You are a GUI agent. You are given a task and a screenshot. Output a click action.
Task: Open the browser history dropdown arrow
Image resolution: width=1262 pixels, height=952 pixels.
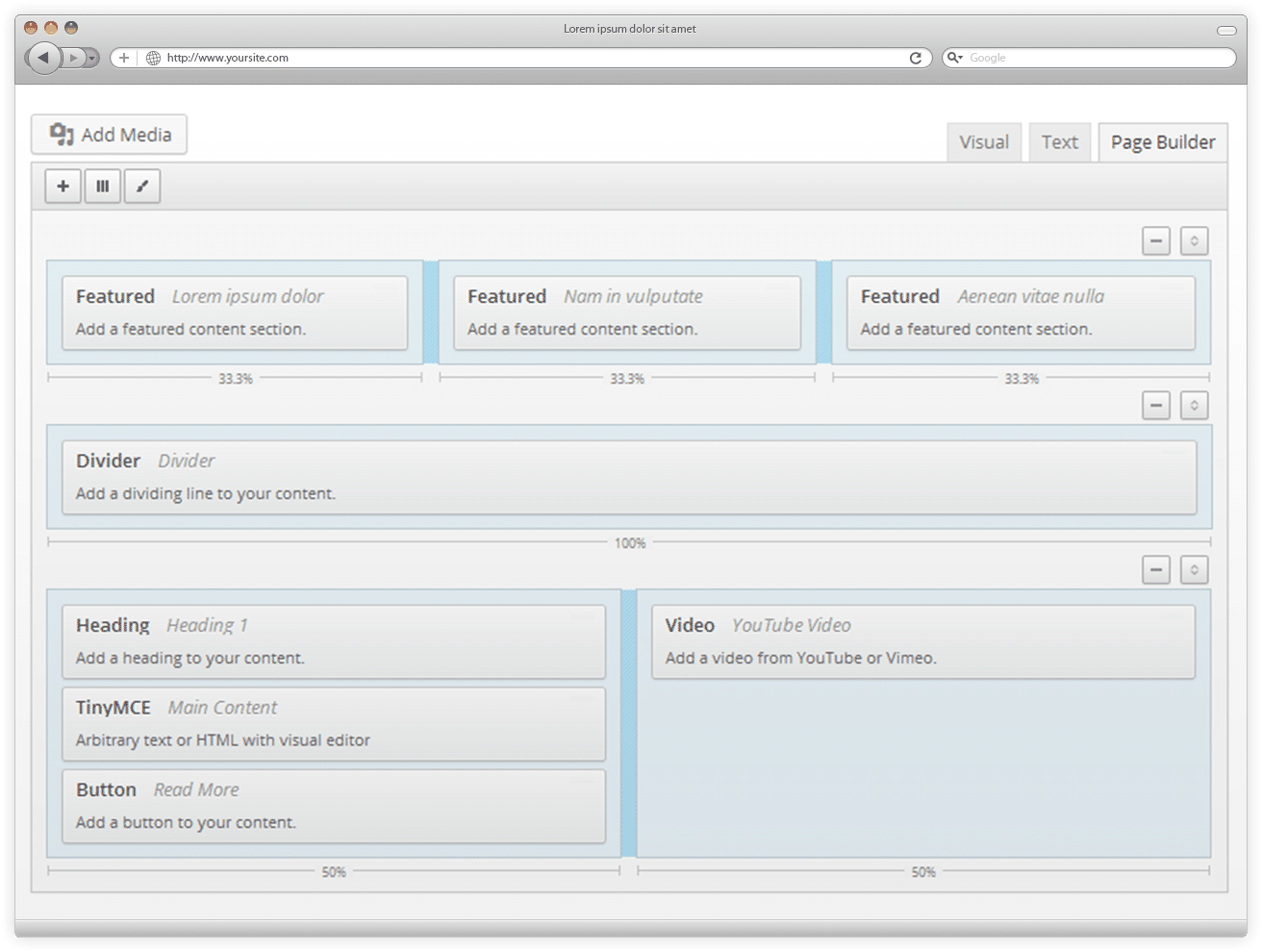tap(92, 58)
